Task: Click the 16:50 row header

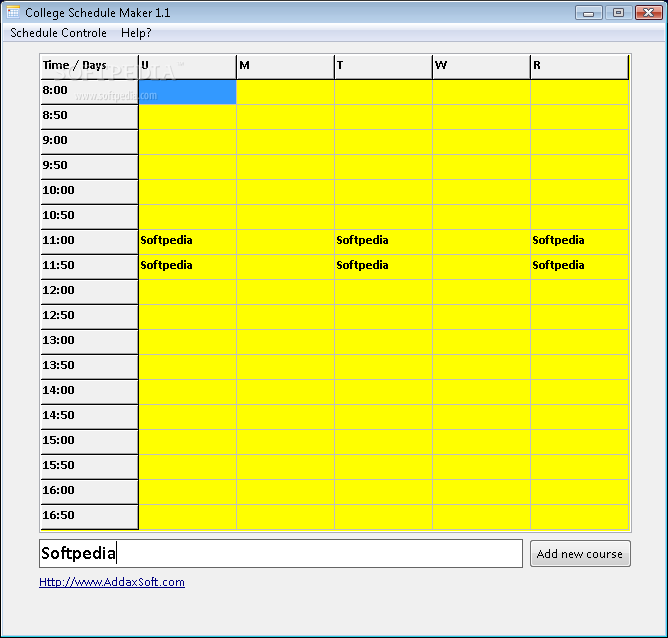Action: coord(89,517)
